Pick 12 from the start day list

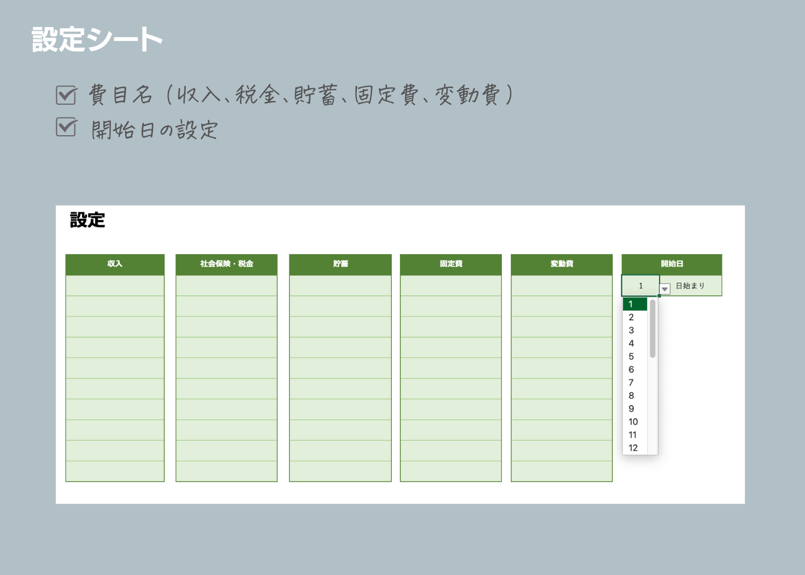pyautogui.click(x=633, y=448)
